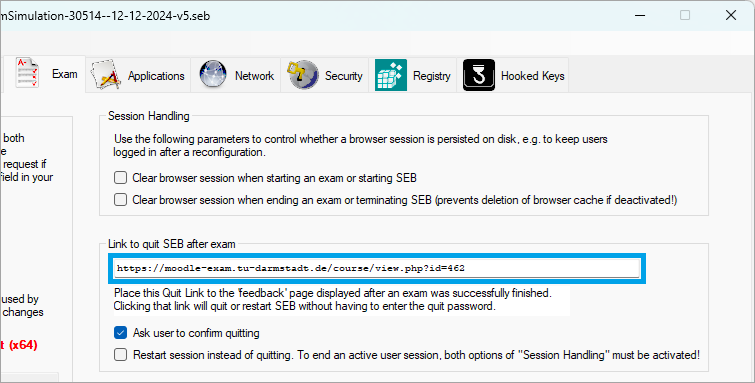Tick Restart session instead of quitting

coord(120,355)
